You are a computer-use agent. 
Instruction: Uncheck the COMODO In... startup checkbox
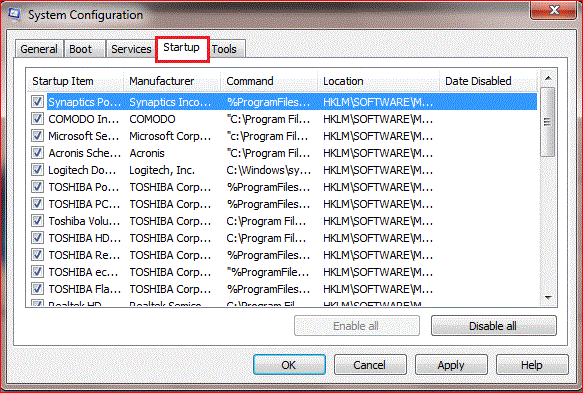click(x=37, y=119)
